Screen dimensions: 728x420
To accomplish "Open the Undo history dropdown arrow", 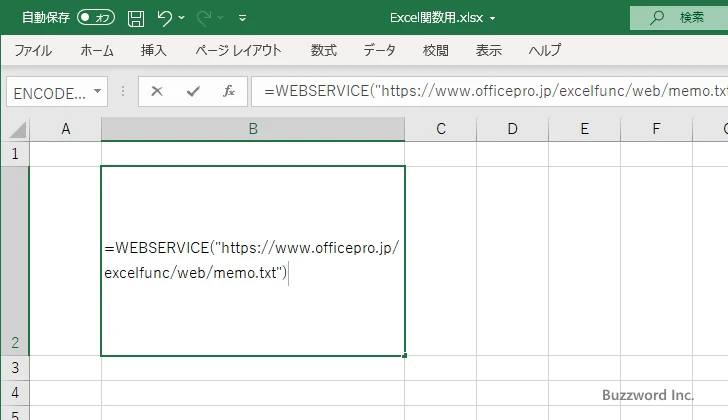I will click(182, 18).
